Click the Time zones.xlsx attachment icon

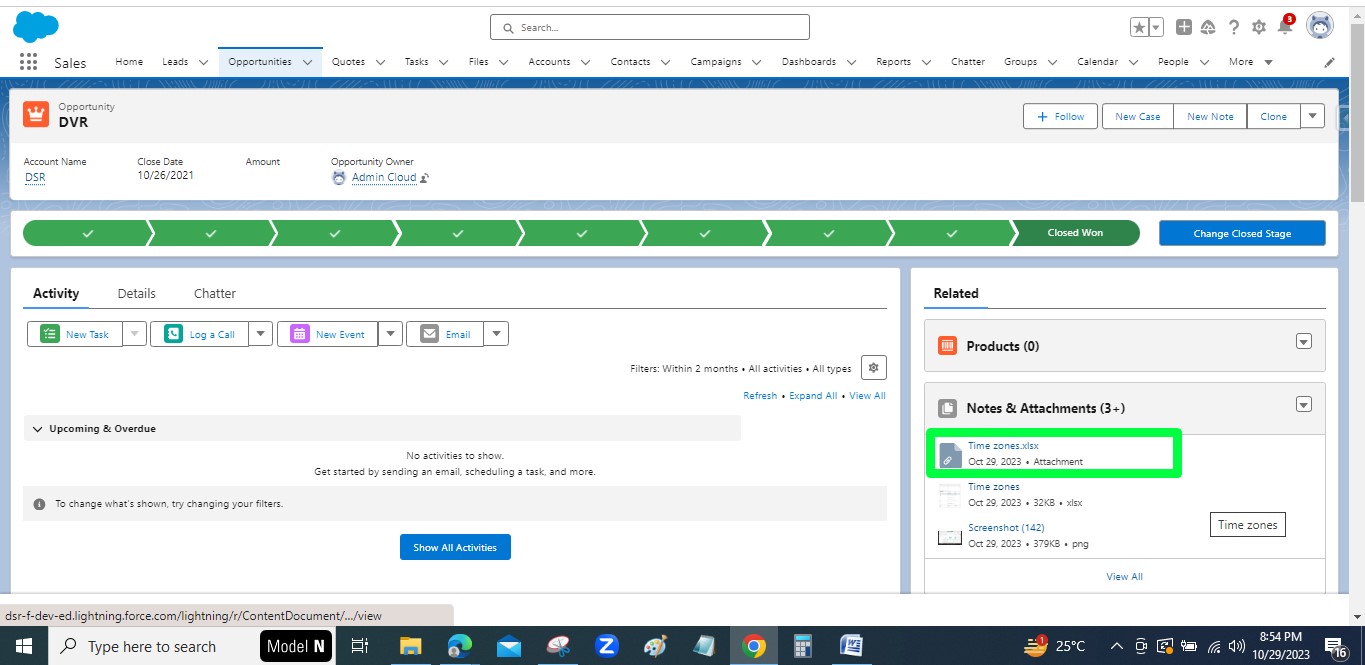[950, 454]
